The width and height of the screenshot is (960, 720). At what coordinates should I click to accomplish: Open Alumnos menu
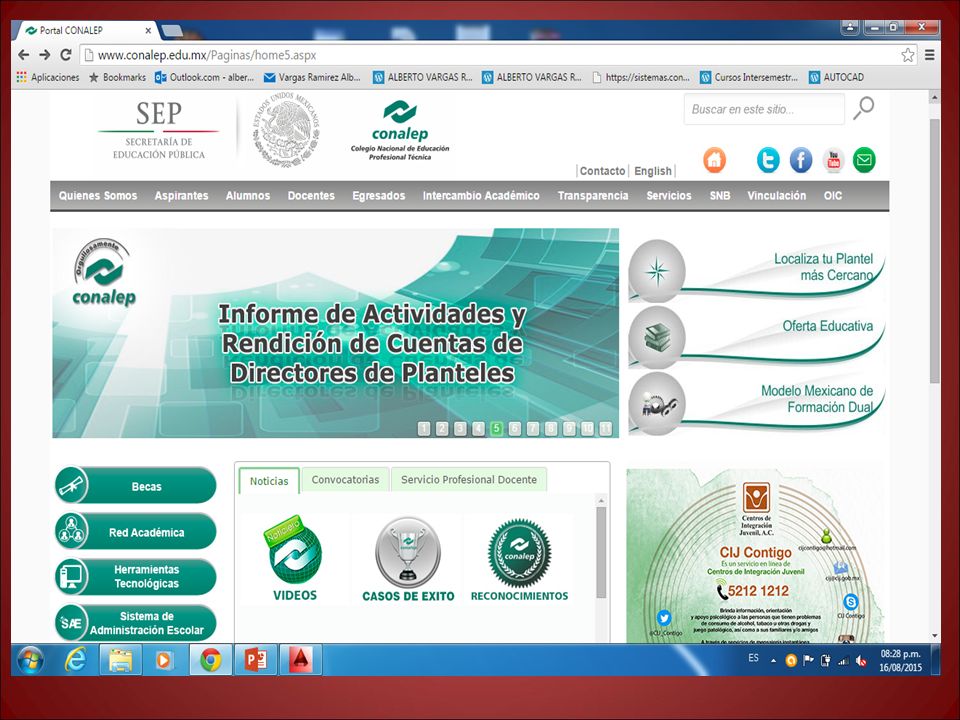click(x=248, y=196)
